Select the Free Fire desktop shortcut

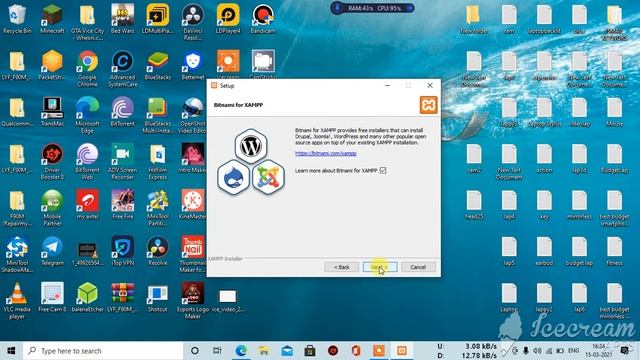pyautogui.click(x=122, y=205)
